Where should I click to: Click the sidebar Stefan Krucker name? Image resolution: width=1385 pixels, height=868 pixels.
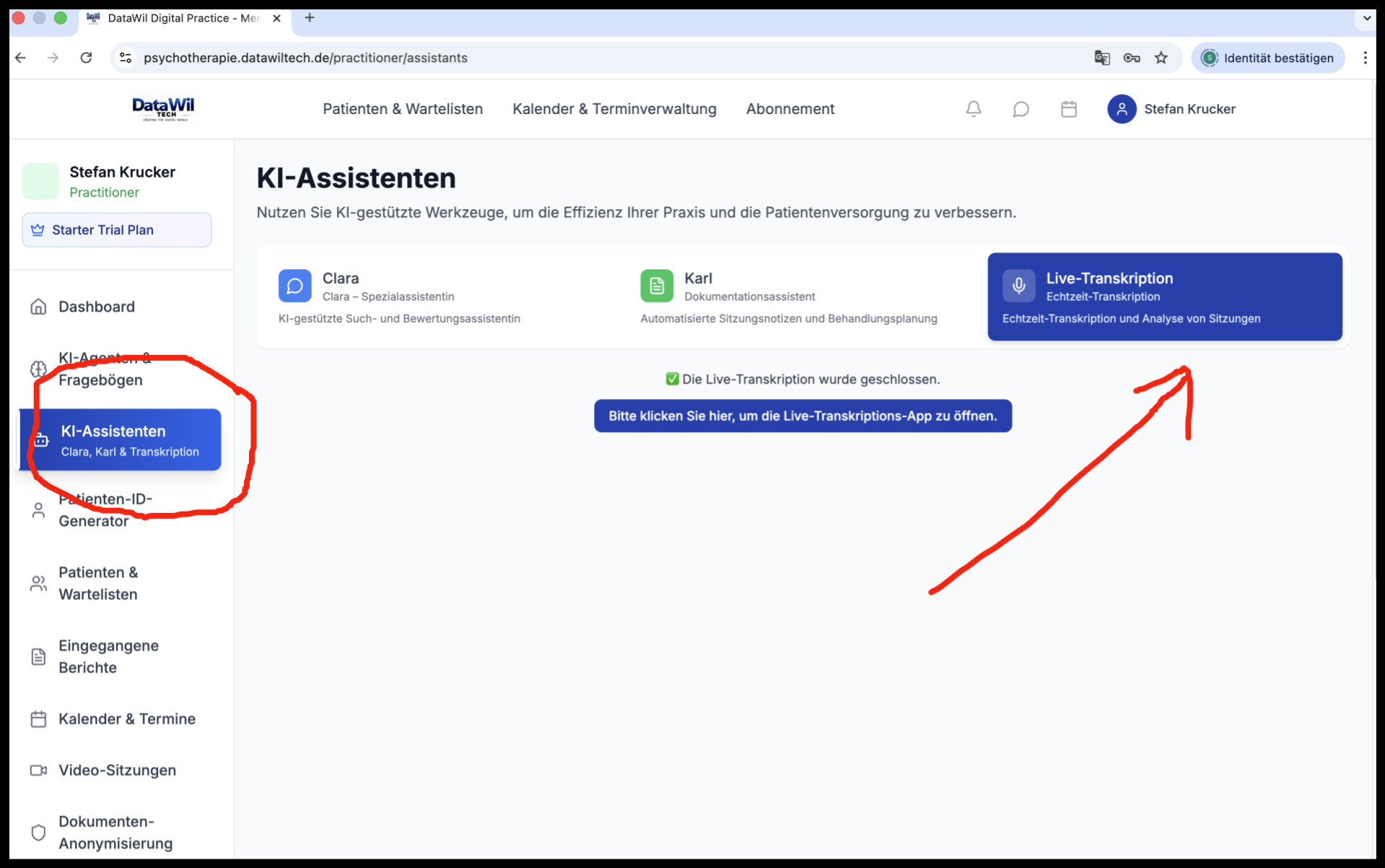click(x=123, y=172)
